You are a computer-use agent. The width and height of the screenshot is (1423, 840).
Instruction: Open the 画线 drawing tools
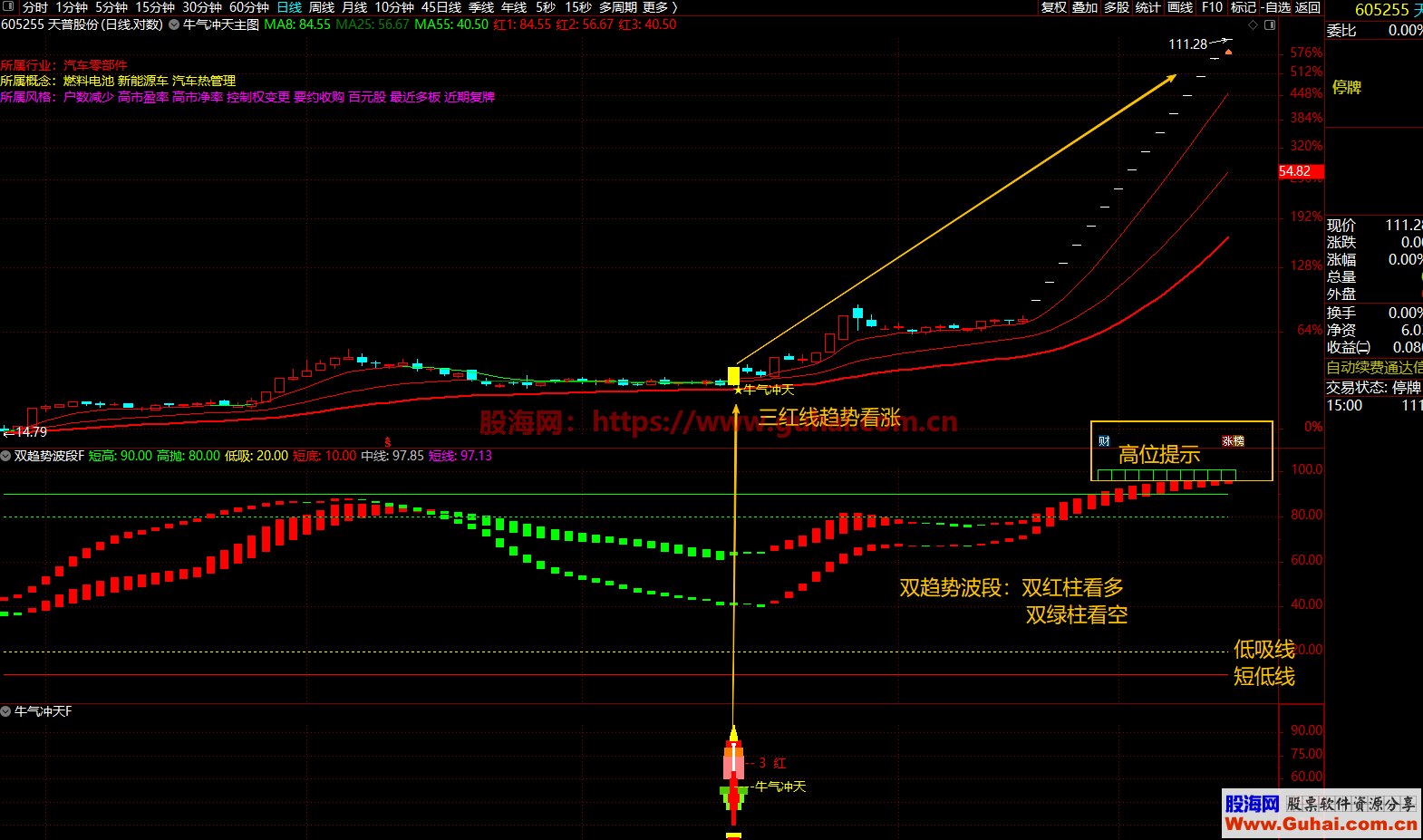pos(1180,7)
